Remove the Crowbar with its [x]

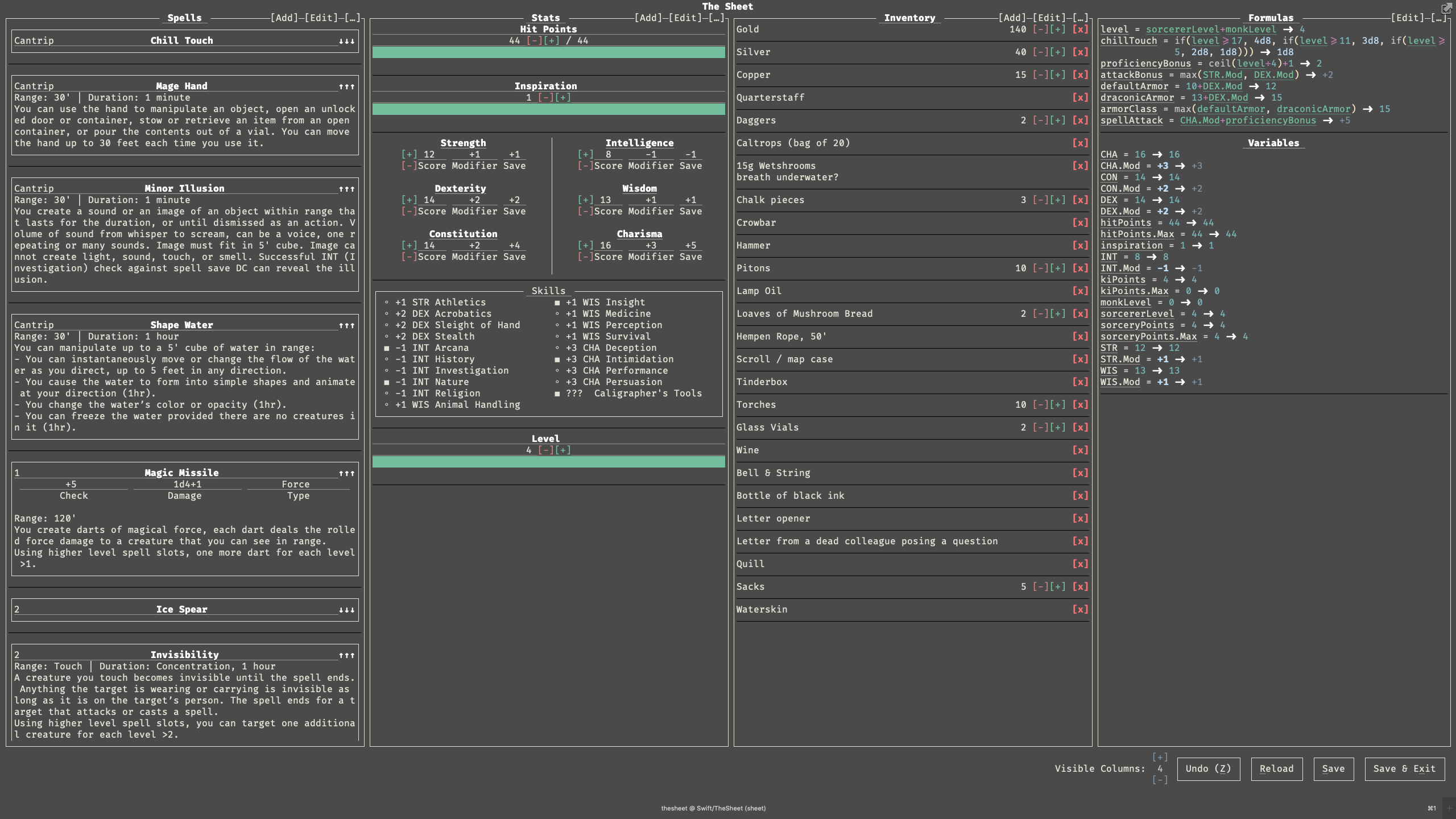(x=1080, y=222)
